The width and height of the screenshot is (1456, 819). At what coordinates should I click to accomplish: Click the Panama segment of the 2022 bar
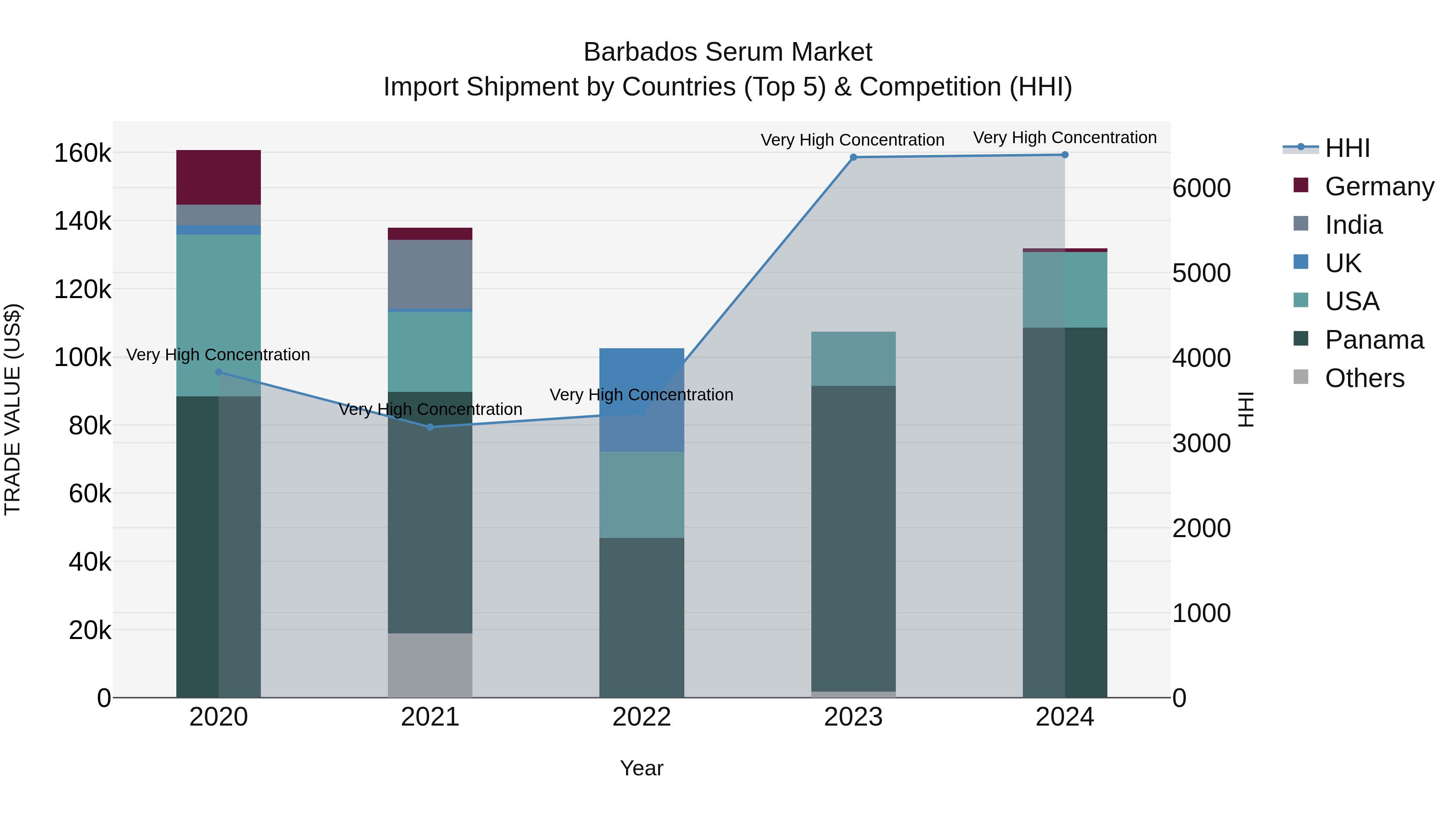pos(641,618)
